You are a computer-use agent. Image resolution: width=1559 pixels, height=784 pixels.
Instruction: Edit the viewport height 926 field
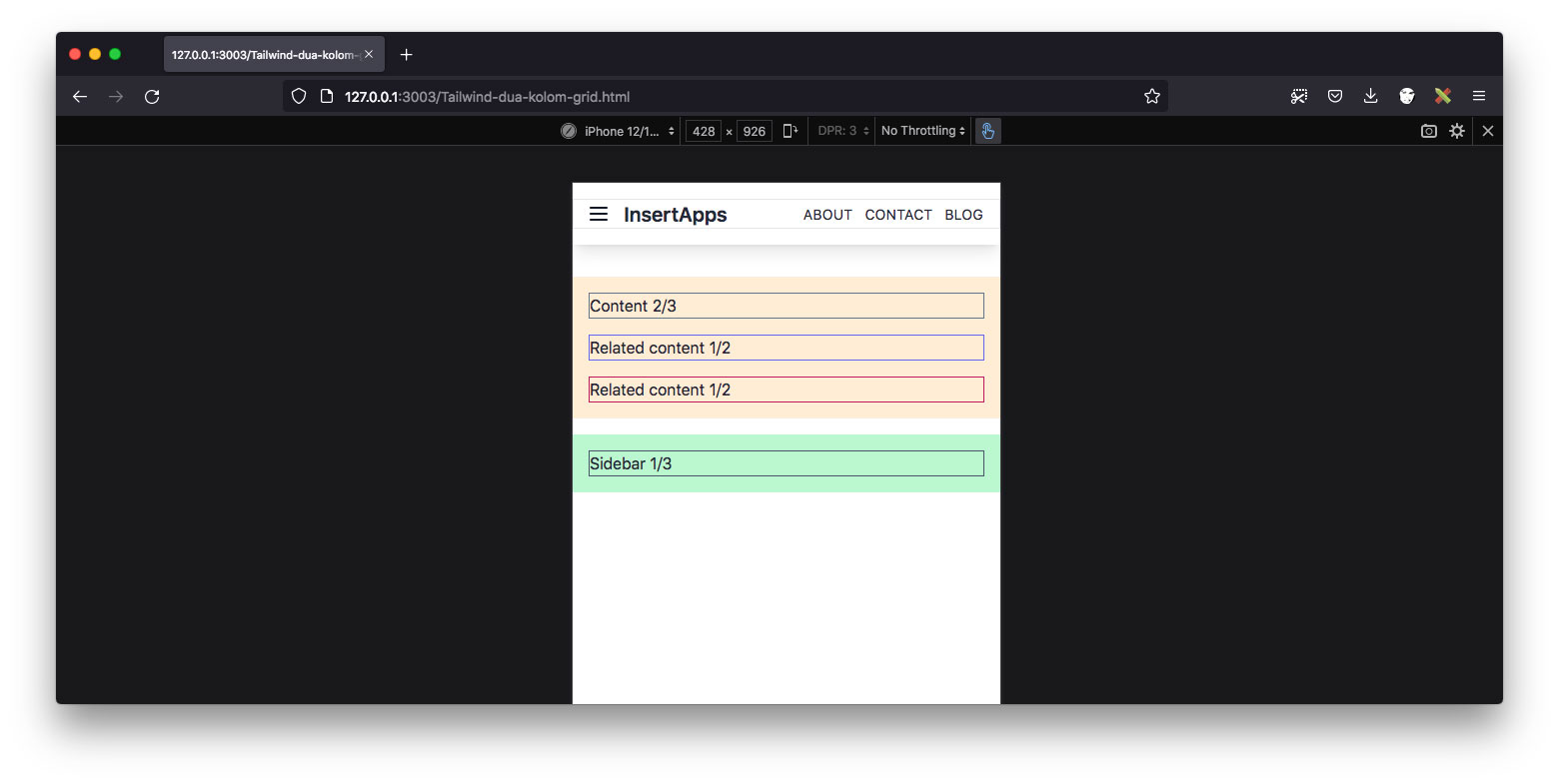[x=755, y=131]
